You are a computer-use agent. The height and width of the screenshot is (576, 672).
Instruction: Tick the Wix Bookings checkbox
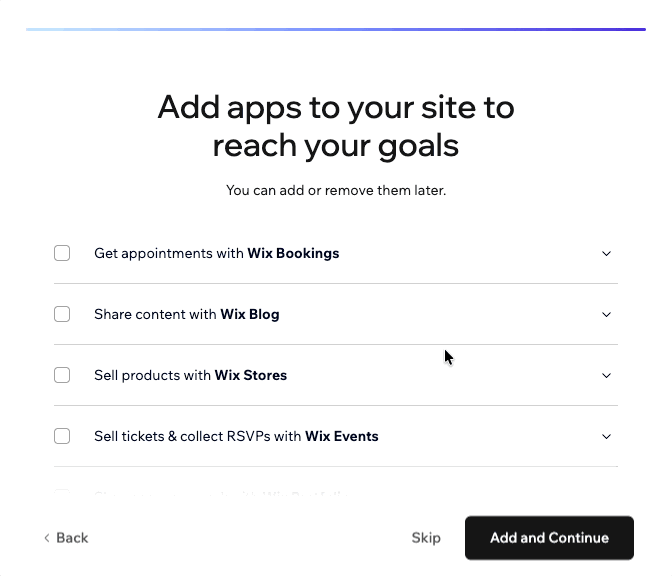[62, 253]
